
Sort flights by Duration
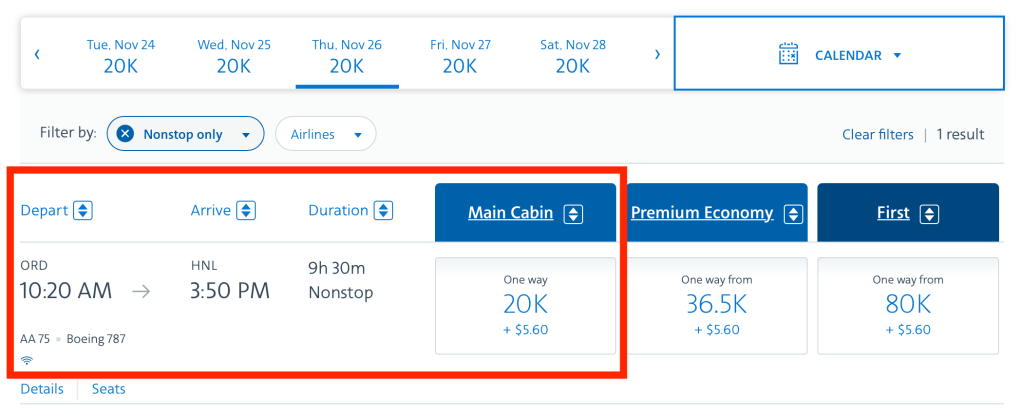pos(383,211)
